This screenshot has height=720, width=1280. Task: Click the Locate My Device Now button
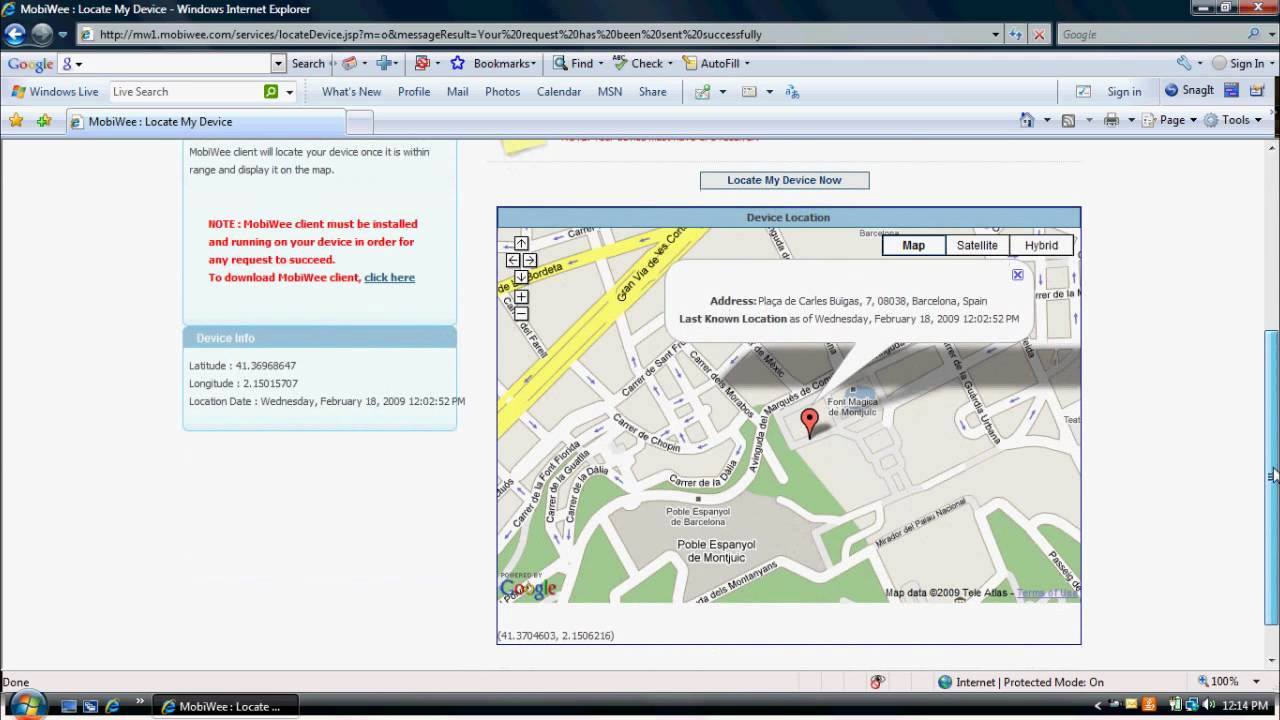(785, 180)
